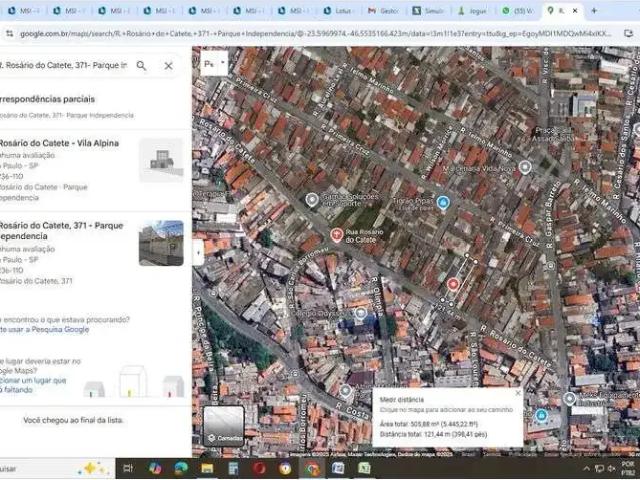Click the Maps search input field
This screenshot has height=480, width=640.
(x=65, y=65)
